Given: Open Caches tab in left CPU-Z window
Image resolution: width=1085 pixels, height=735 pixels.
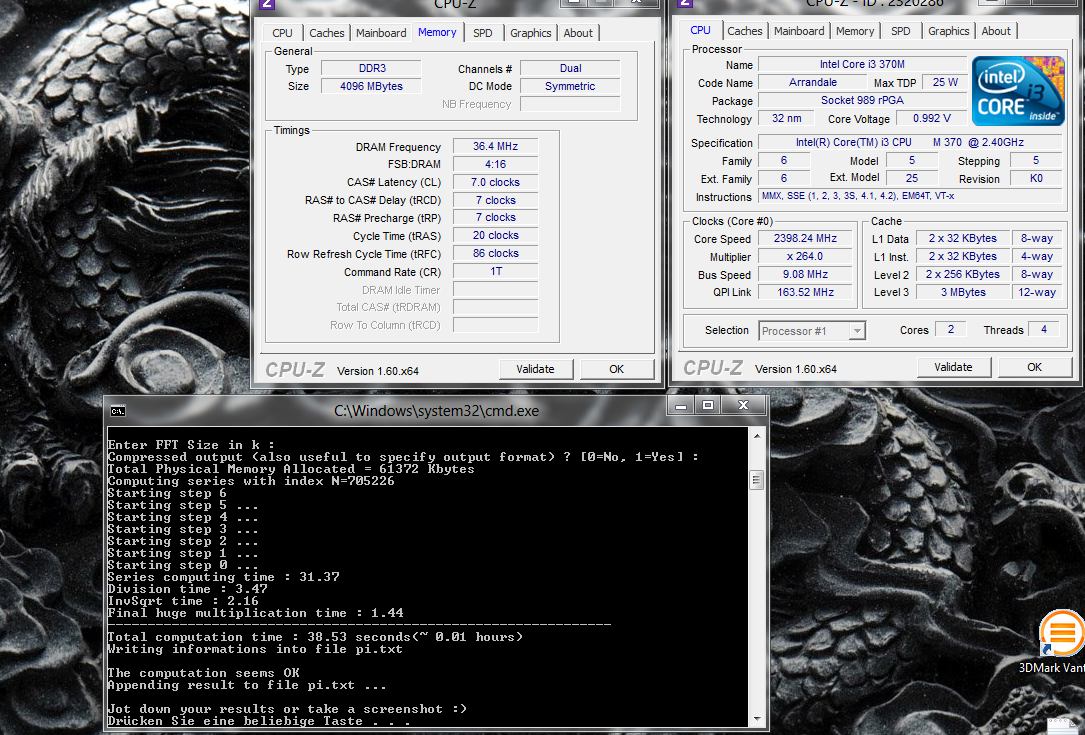Looking at the screenshot, I should point(327,33).
